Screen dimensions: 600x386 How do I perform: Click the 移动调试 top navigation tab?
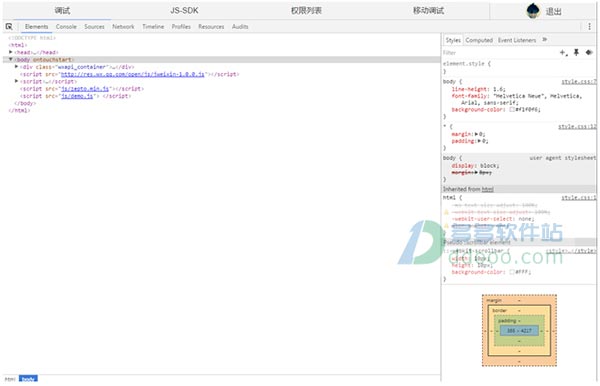tap(428, 11)
